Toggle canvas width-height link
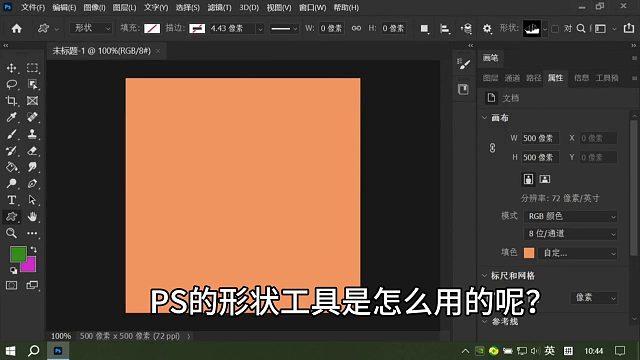Viewport: 640px width, 360px height. (492, 148)
